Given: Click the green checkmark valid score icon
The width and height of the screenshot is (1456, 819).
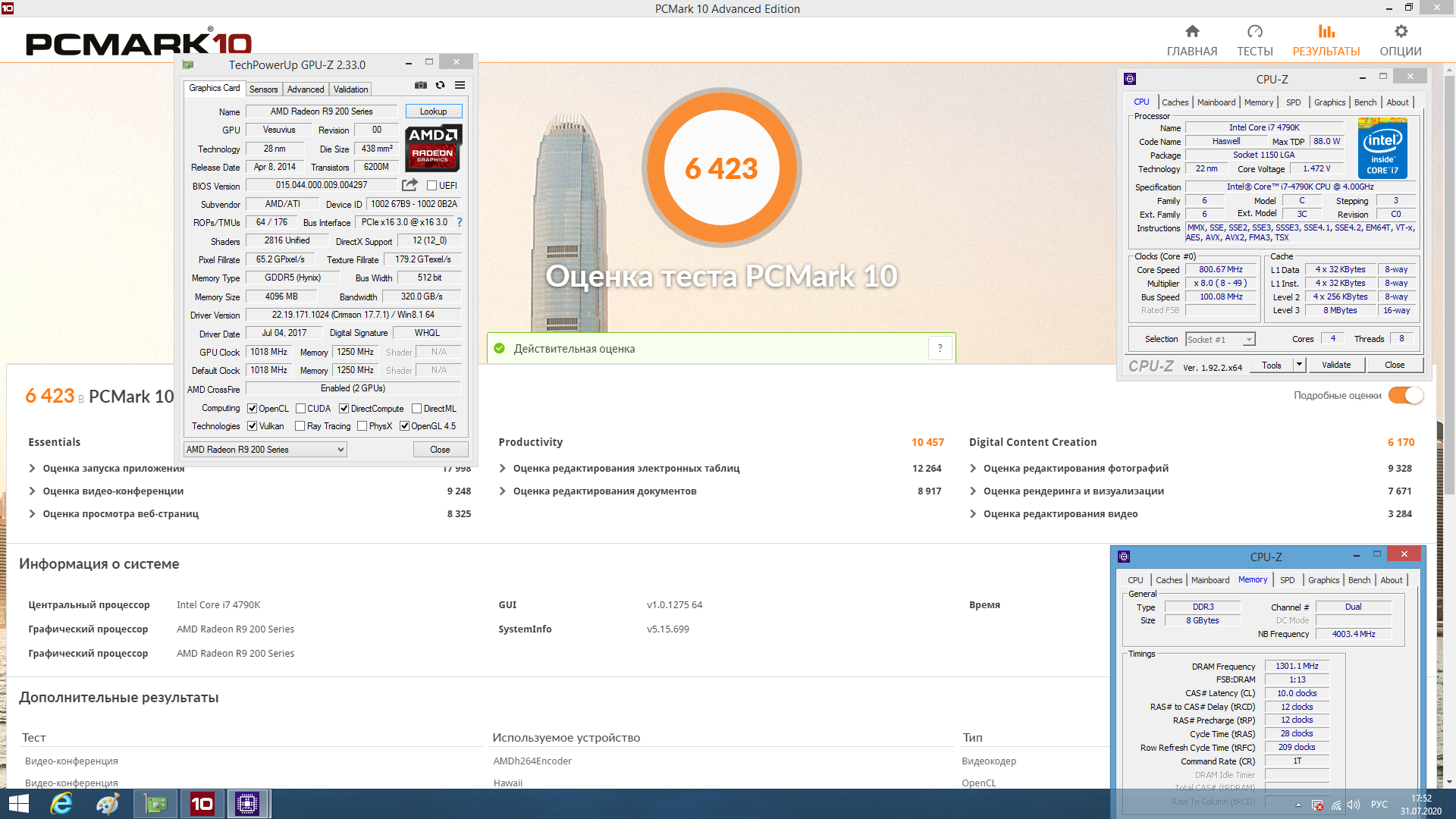Looking at the screenshot, I should pyautogui.click(x=499, y=348).
